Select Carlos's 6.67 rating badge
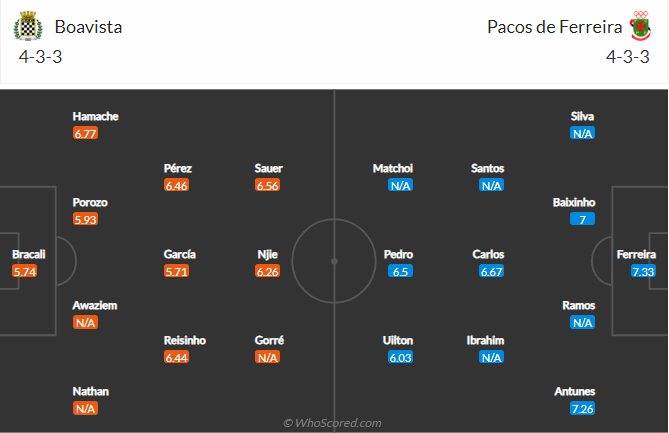This screenshot has width=669, height=433. point(490,271)
